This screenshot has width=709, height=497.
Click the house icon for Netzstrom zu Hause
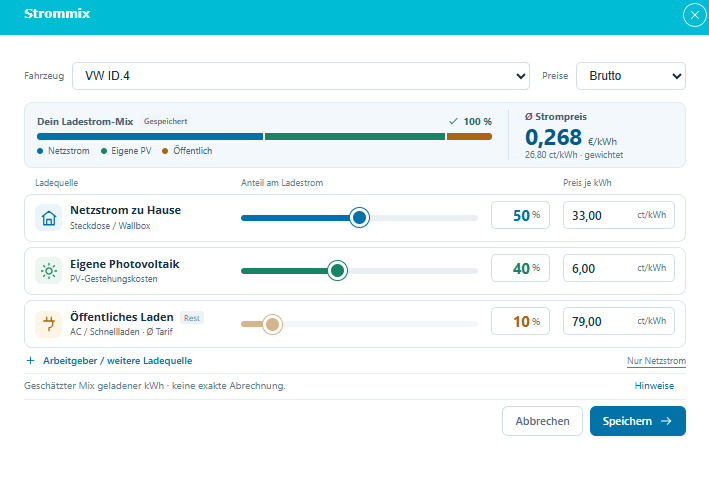pos(48,218)
